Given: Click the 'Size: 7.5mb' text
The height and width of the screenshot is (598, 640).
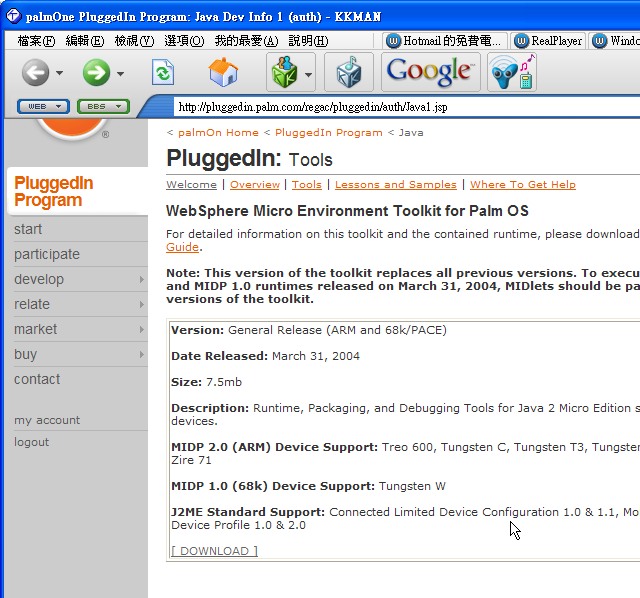Looking at the screenshot, I should pyautogui.click(x=207, y=382).
